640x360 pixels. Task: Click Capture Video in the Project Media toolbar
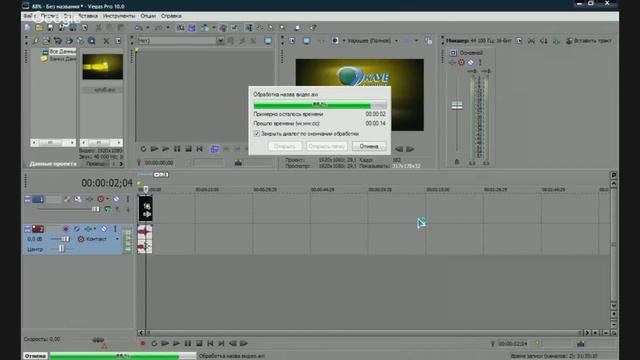(x=58, y=41)
